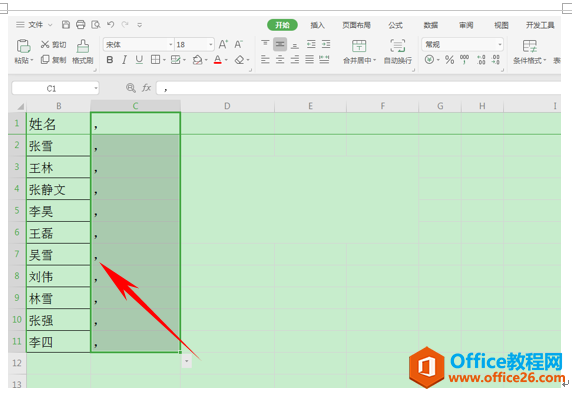
Task: Click the Undo arrow
Action: pyautogui.click(x=111, y=24)
